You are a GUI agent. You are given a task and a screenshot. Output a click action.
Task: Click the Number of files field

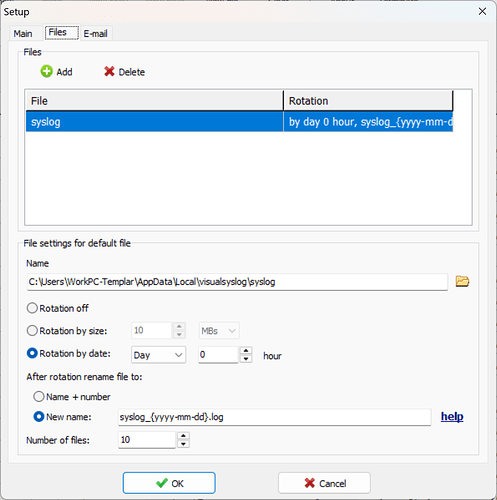[147, 440]
